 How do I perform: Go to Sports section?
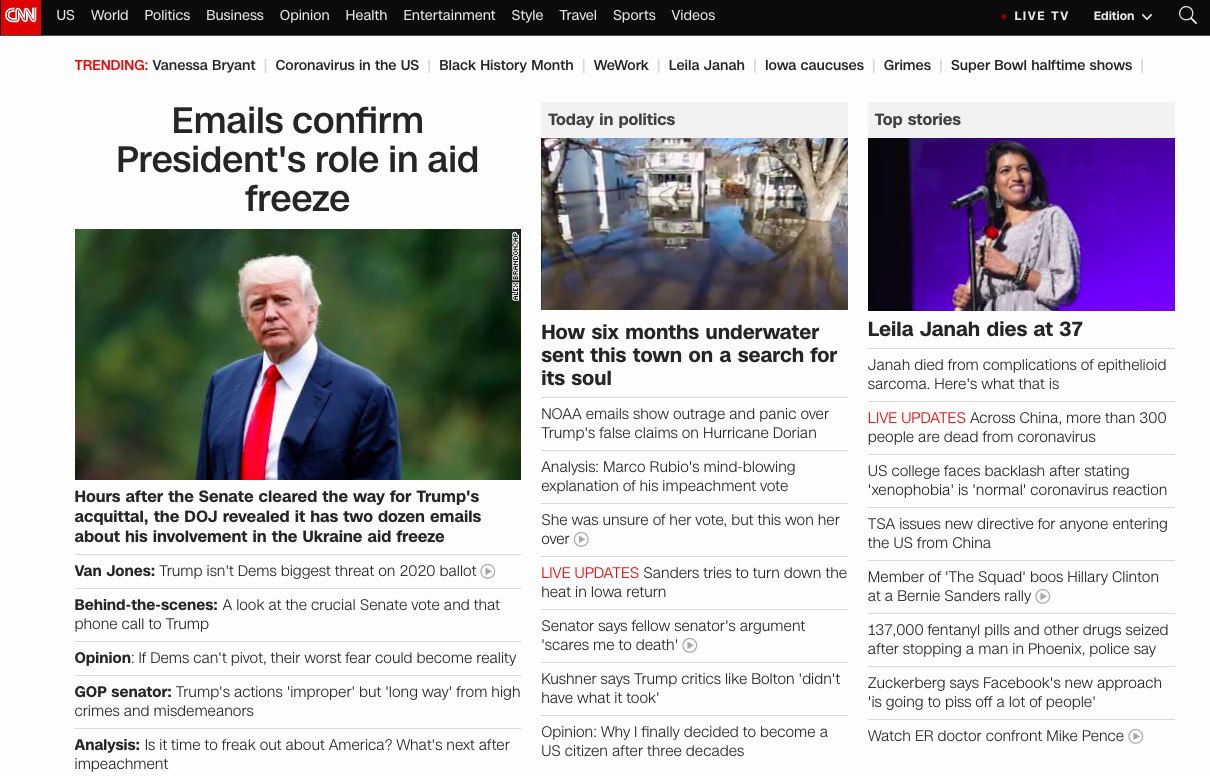pos(634,15)
